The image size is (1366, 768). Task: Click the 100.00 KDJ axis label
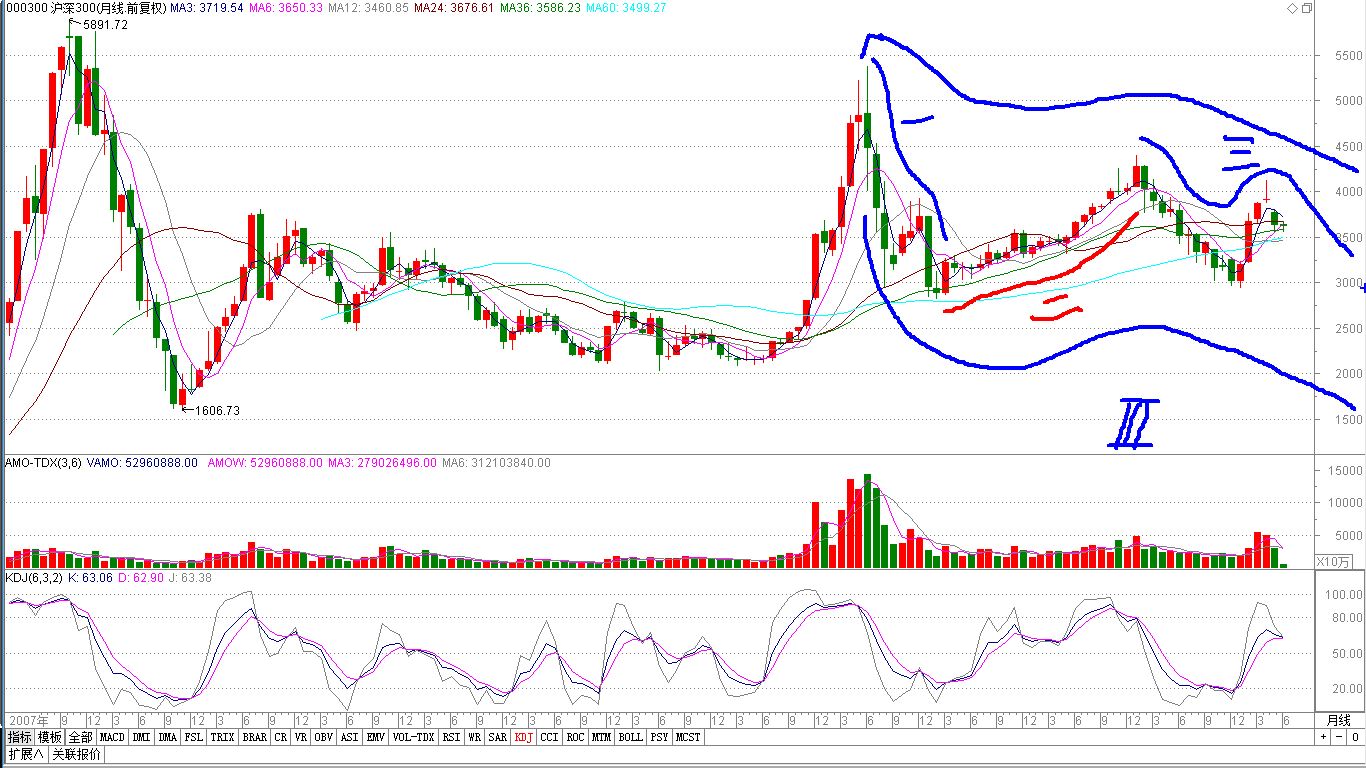[1343, 594]
